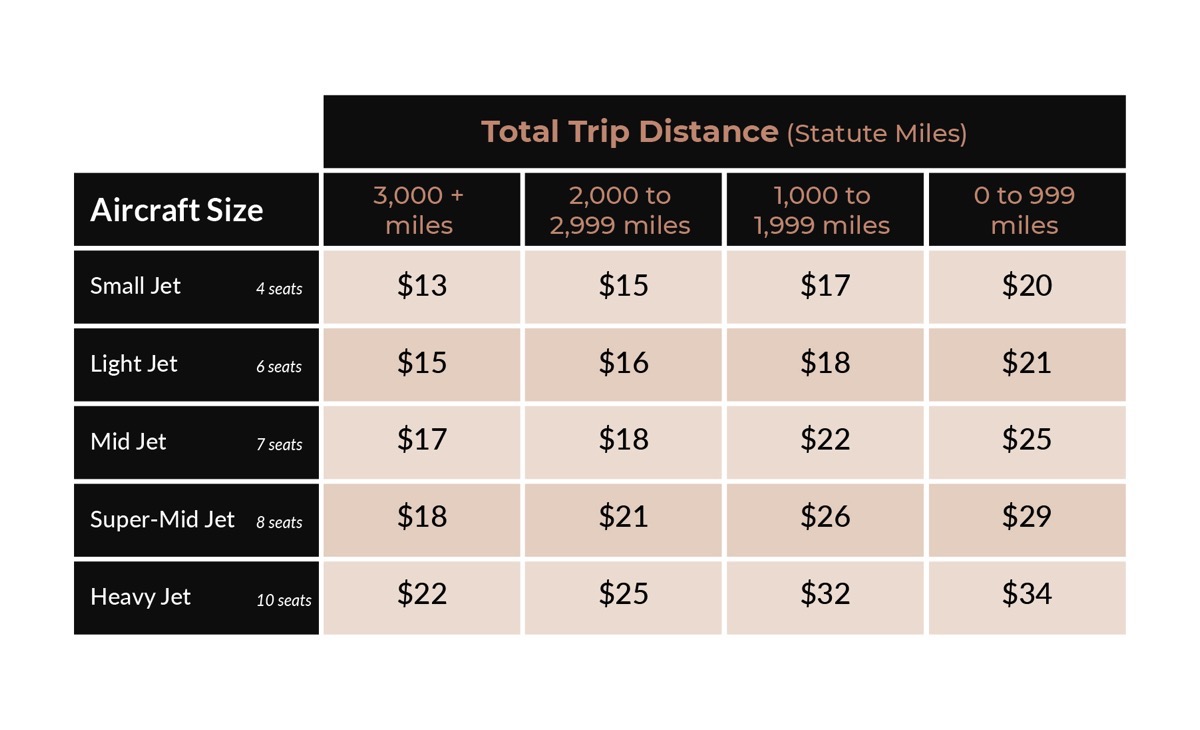Select the 2,000 to 2,999 miles header
Viewport: 1200px width, 730px height.
coord(622,210)
